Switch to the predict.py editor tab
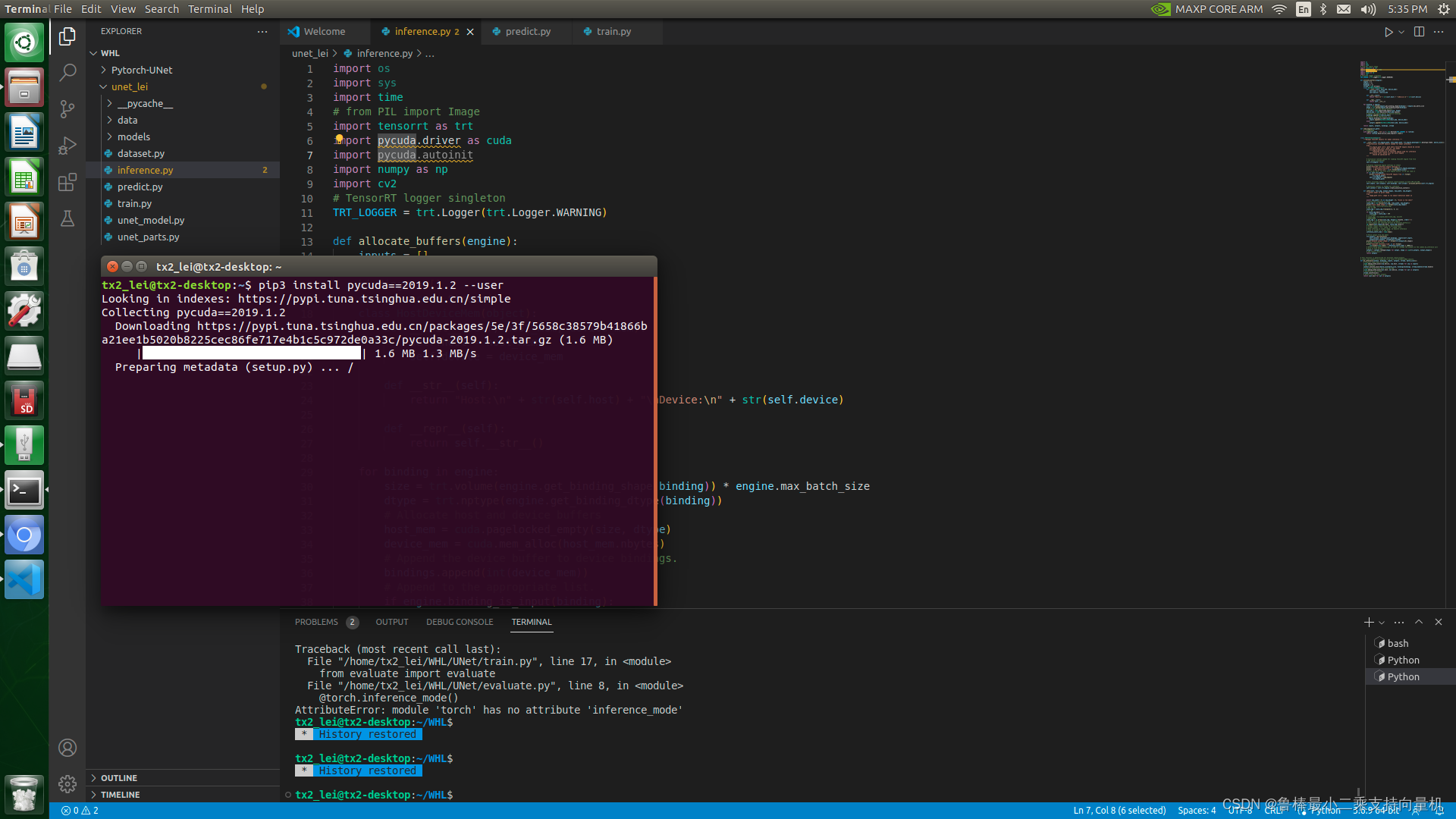 click(x=528, y=32)
